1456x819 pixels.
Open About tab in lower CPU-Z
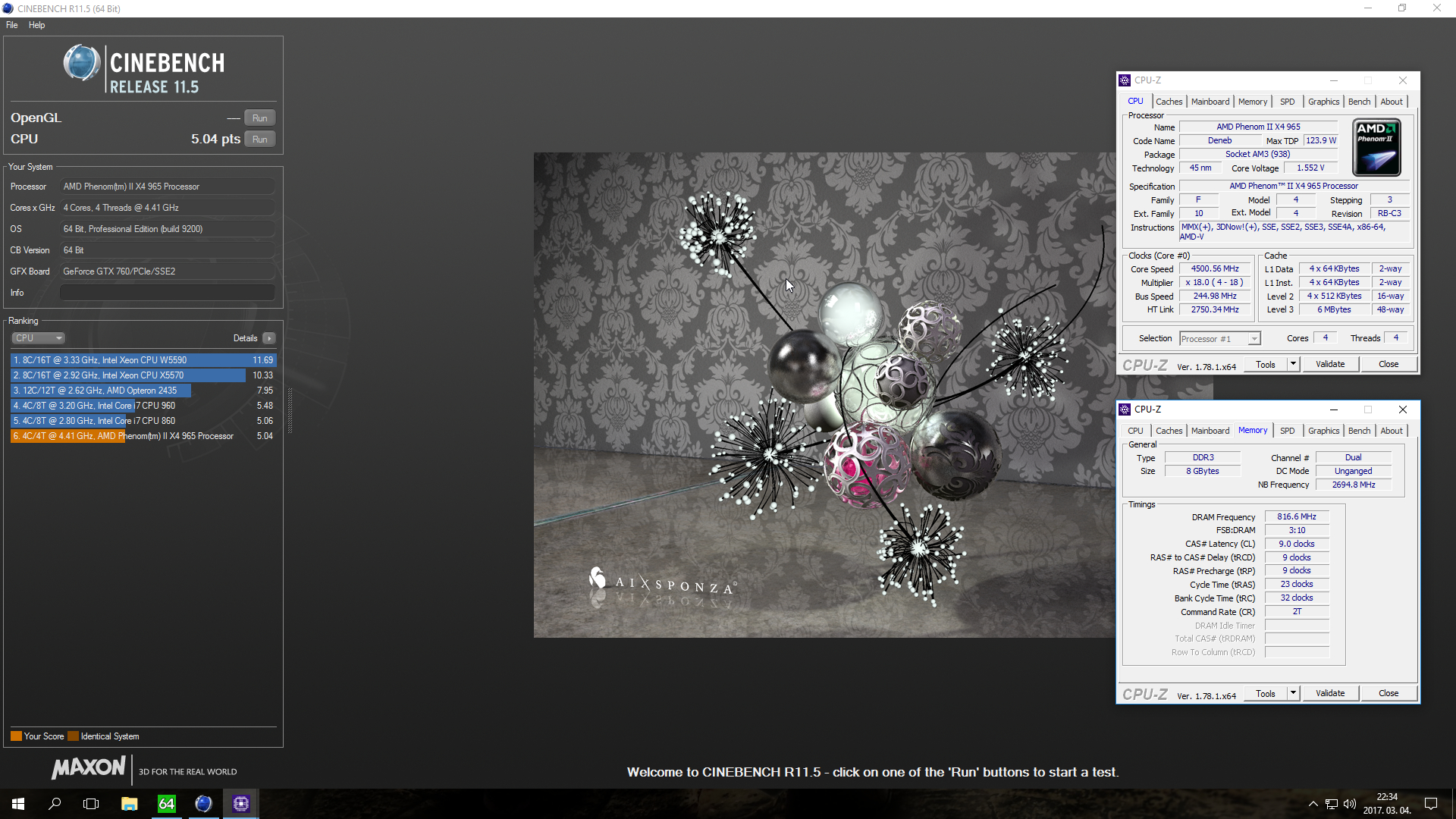click(x=1392, y=431)
